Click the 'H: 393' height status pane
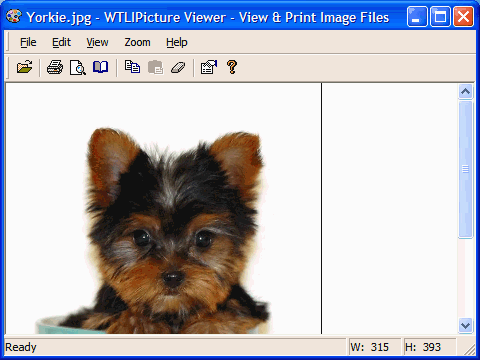Viewport: 480px width, 360px height. [x=429, y=347]
